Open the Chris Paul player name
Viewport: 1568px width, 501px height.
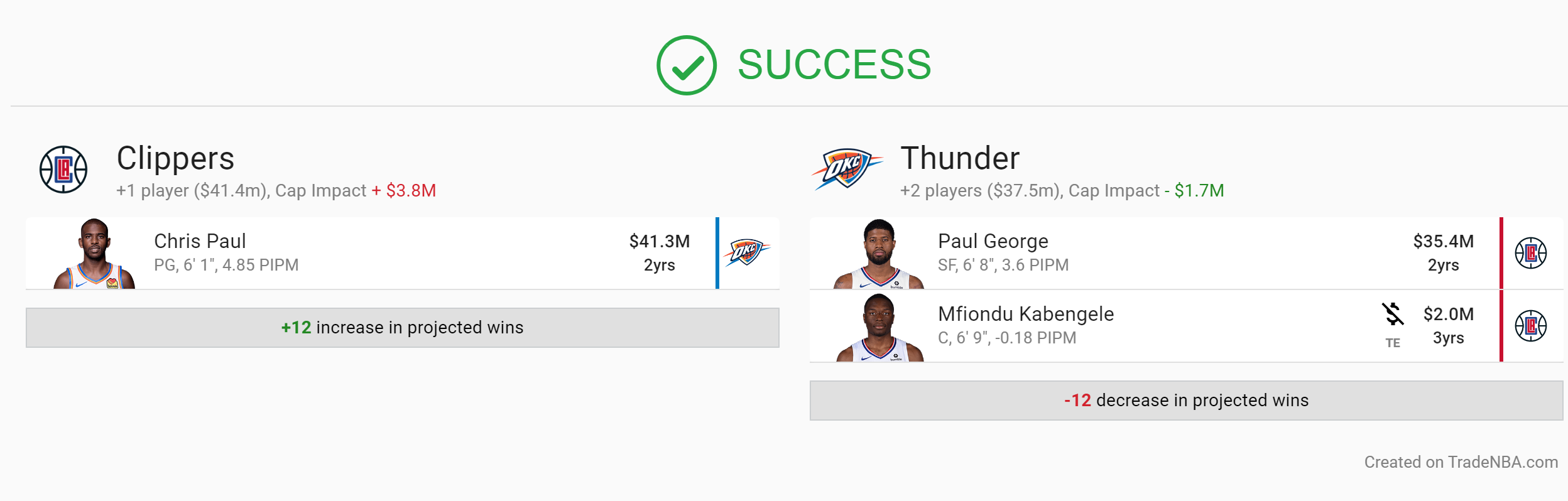point(200,241)
